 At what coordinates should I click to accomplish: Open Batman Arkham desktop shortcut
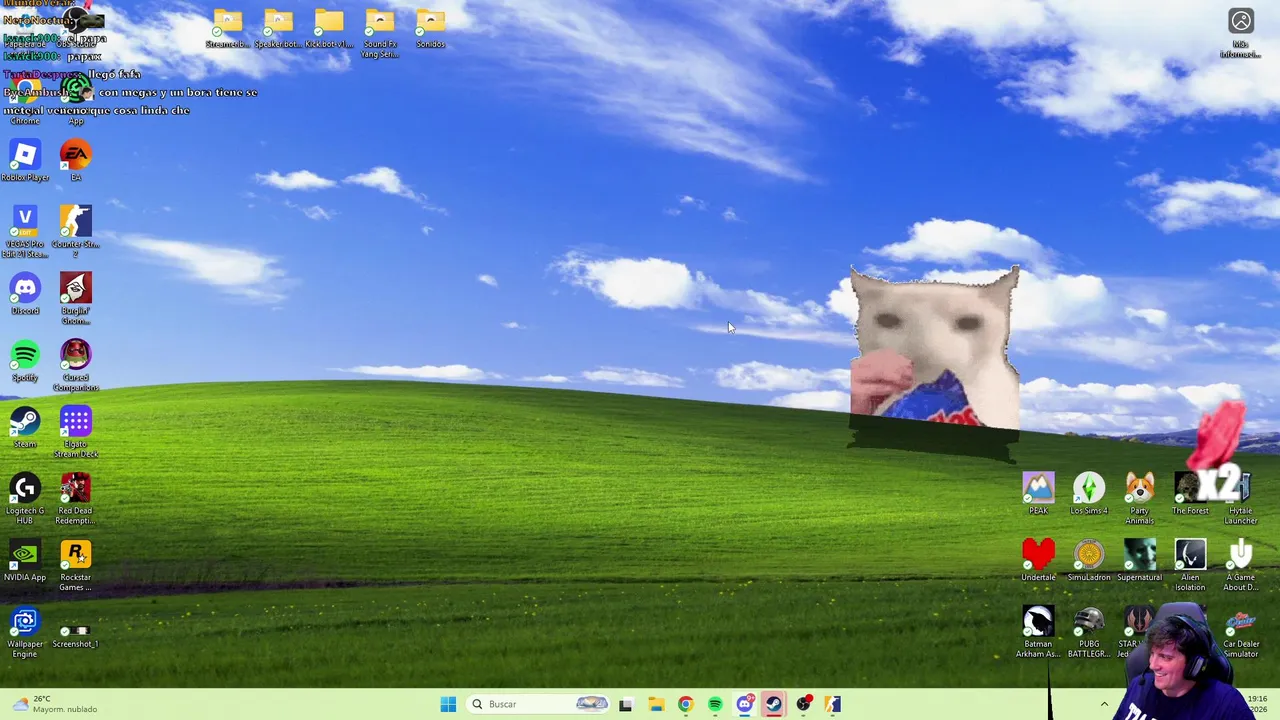(x=1038, y=632)
